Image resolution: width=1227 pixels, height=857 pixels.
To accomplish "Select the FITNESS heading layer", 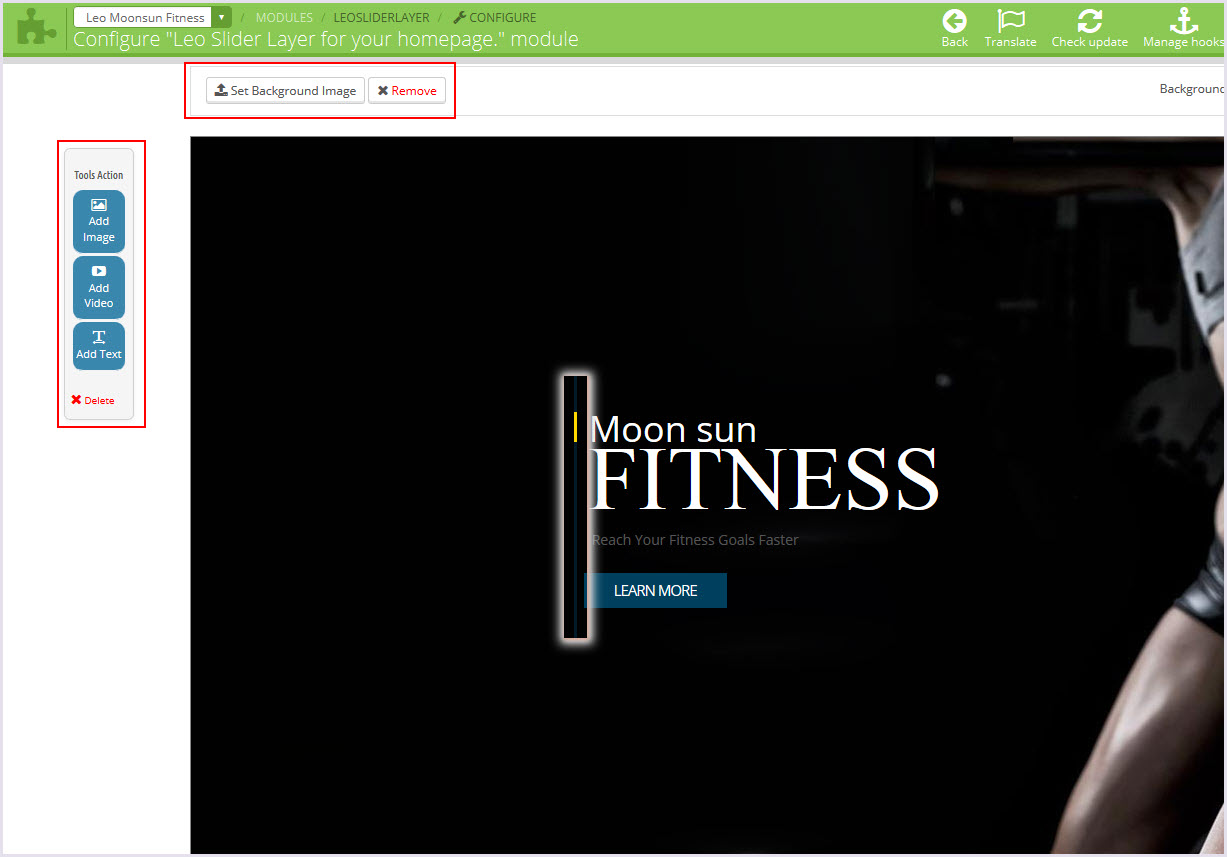I will click(764, 479).
